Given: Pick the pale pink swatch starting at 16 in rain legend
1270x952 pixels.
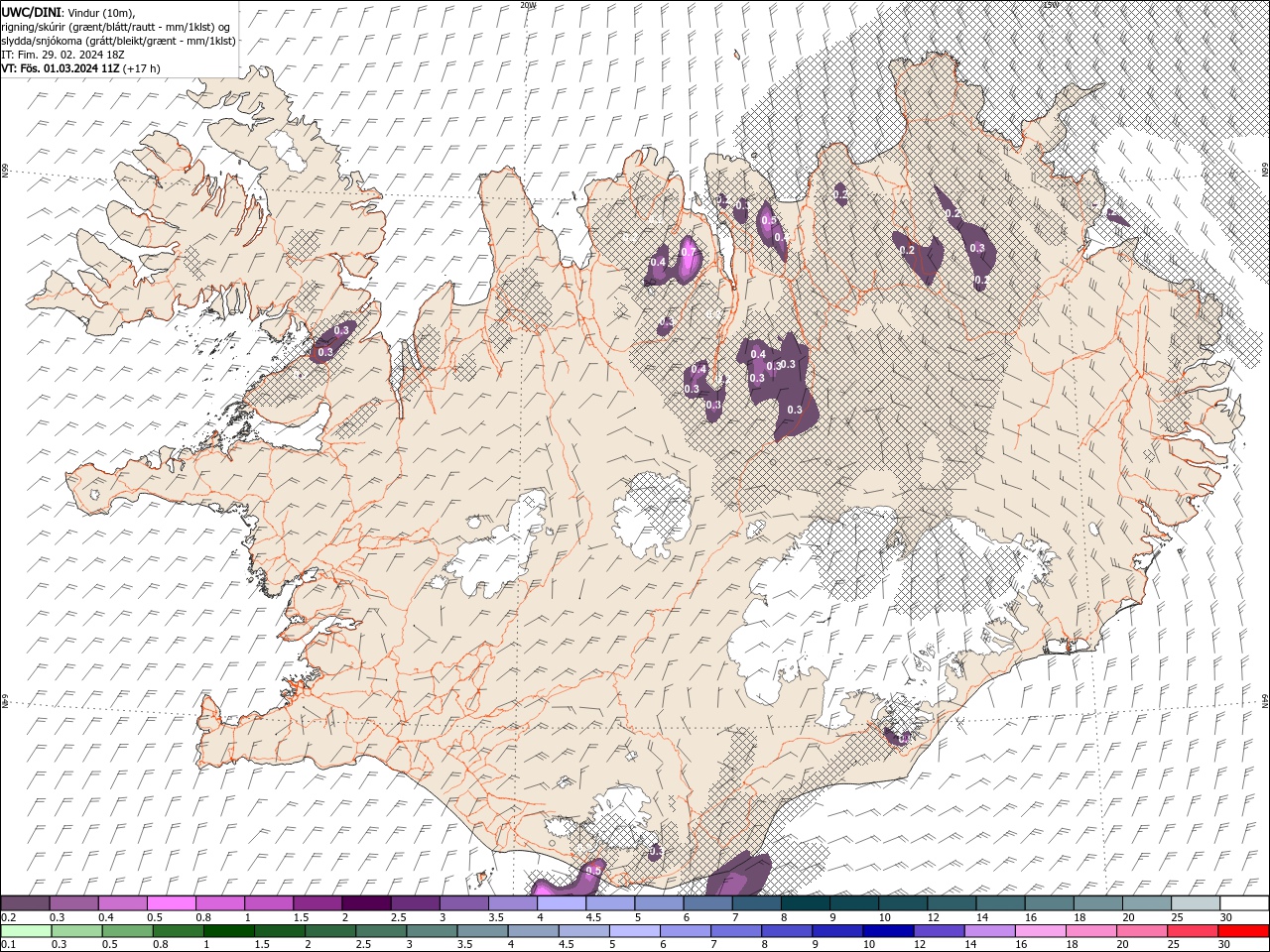Looking at the screenshot, I should click(1040, 930).
